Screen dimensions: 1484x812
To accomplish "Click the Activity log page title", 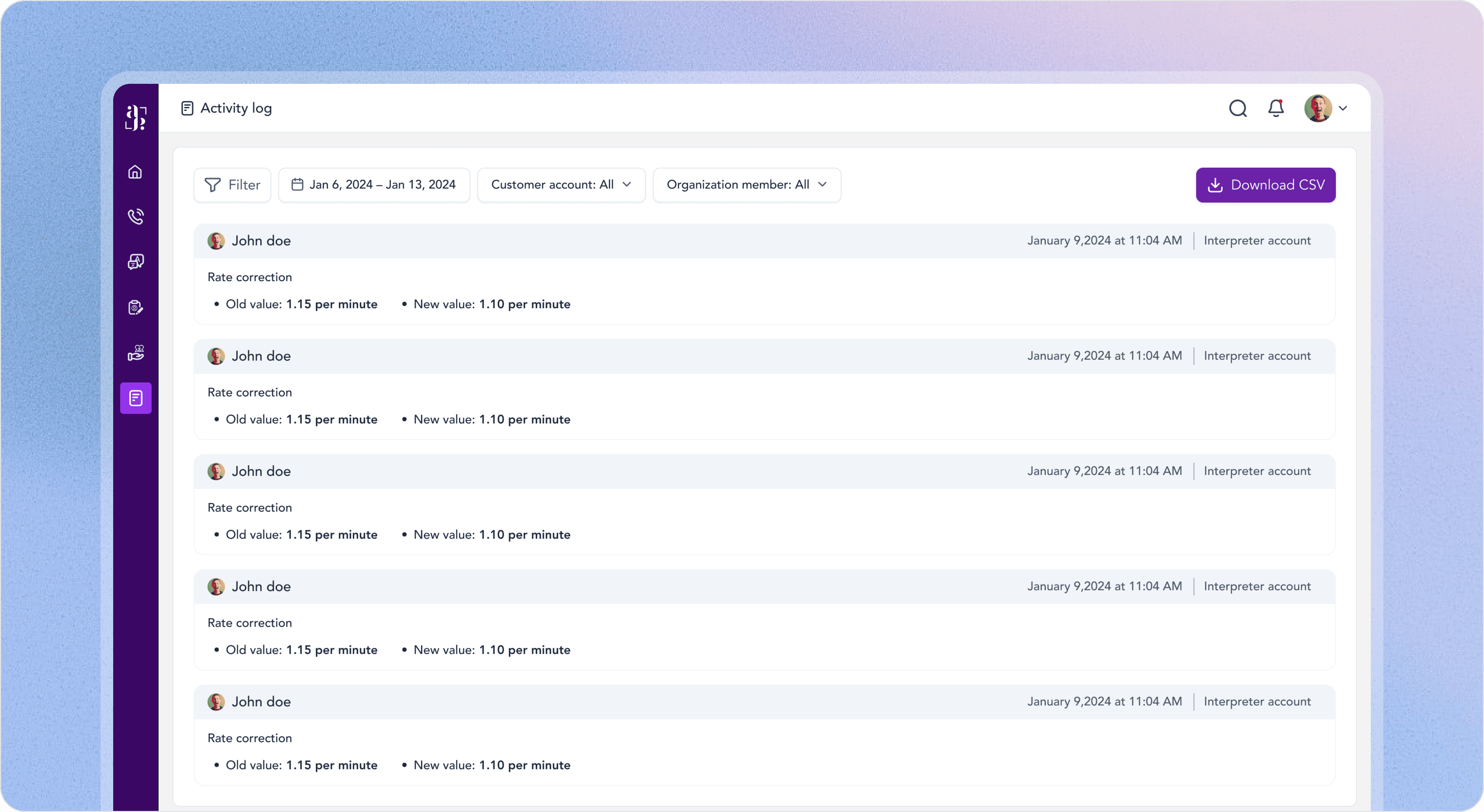I will click(235, 108).
